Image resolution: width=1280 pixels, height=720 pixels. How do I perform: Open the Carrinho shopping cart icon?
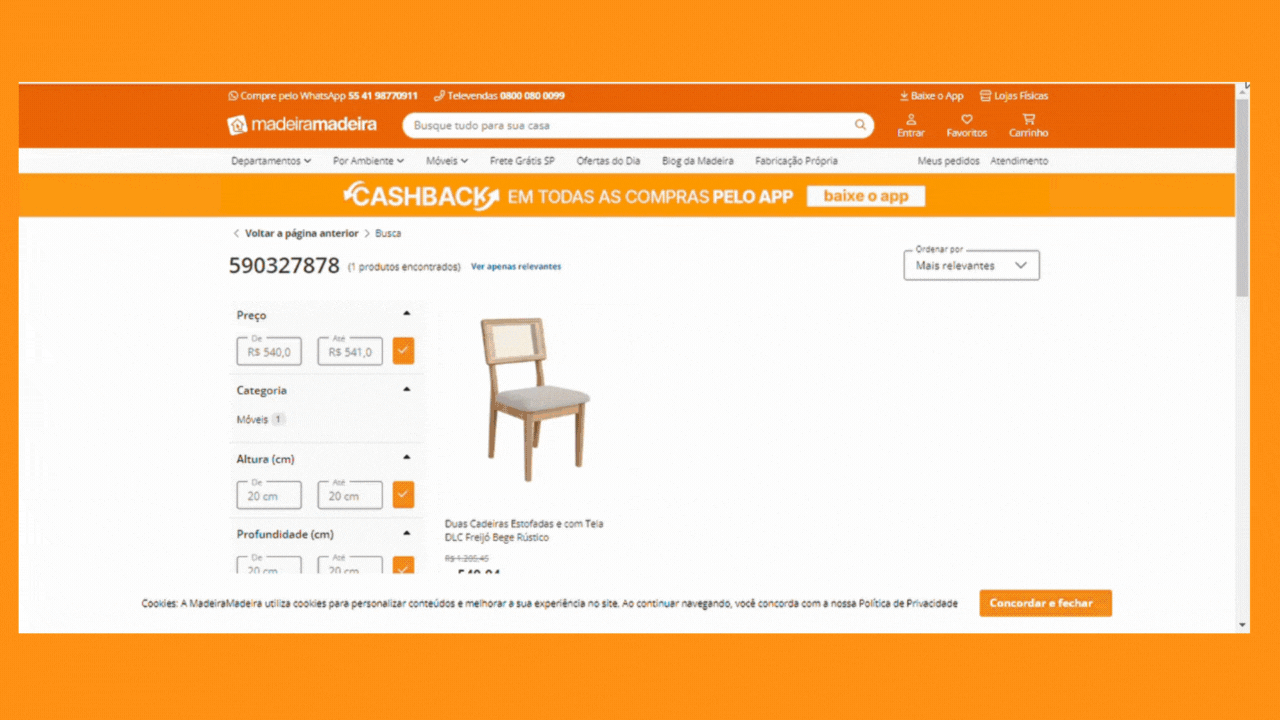(x=1028, y=119)
